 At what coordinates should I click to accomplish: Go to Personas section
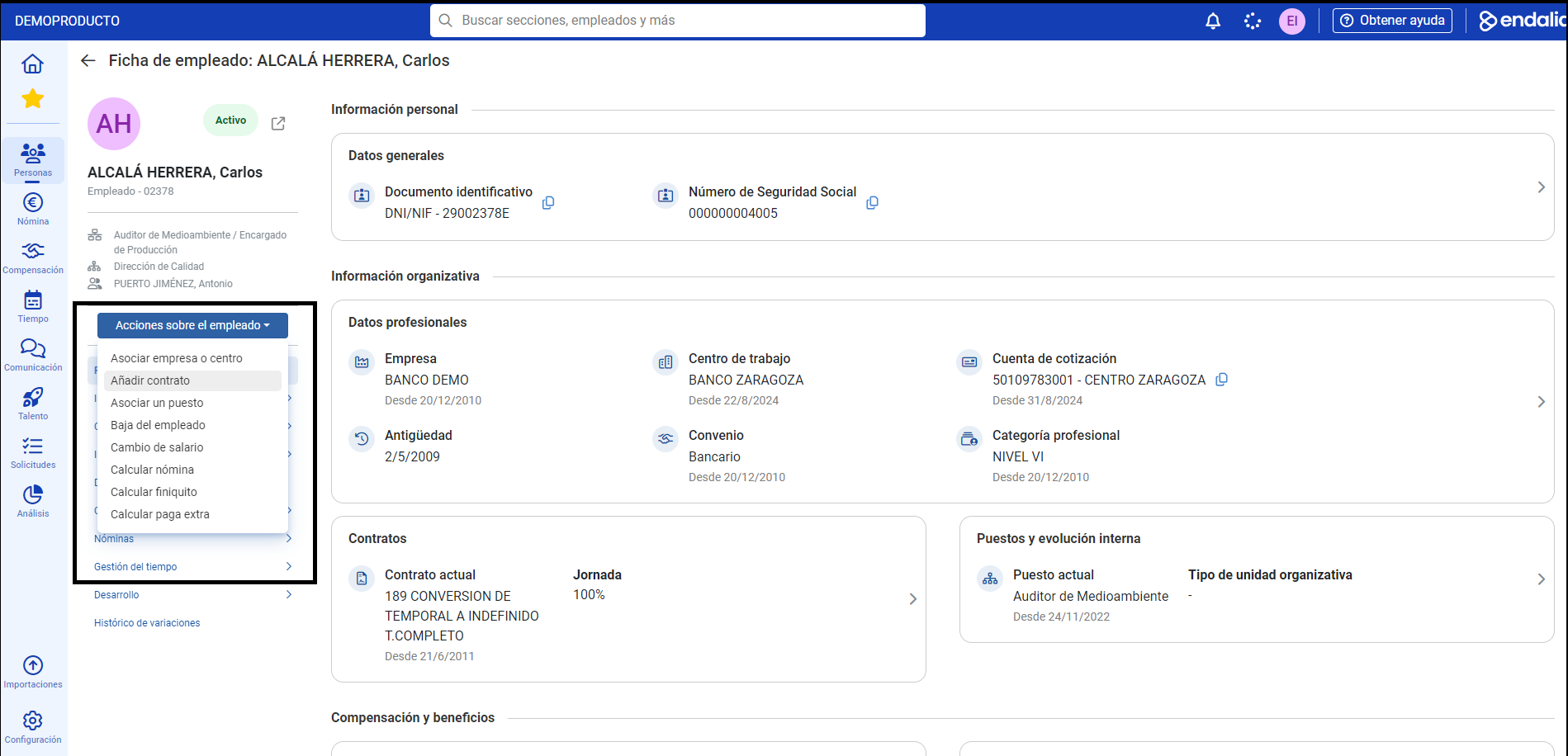click(x=33, y=159)
